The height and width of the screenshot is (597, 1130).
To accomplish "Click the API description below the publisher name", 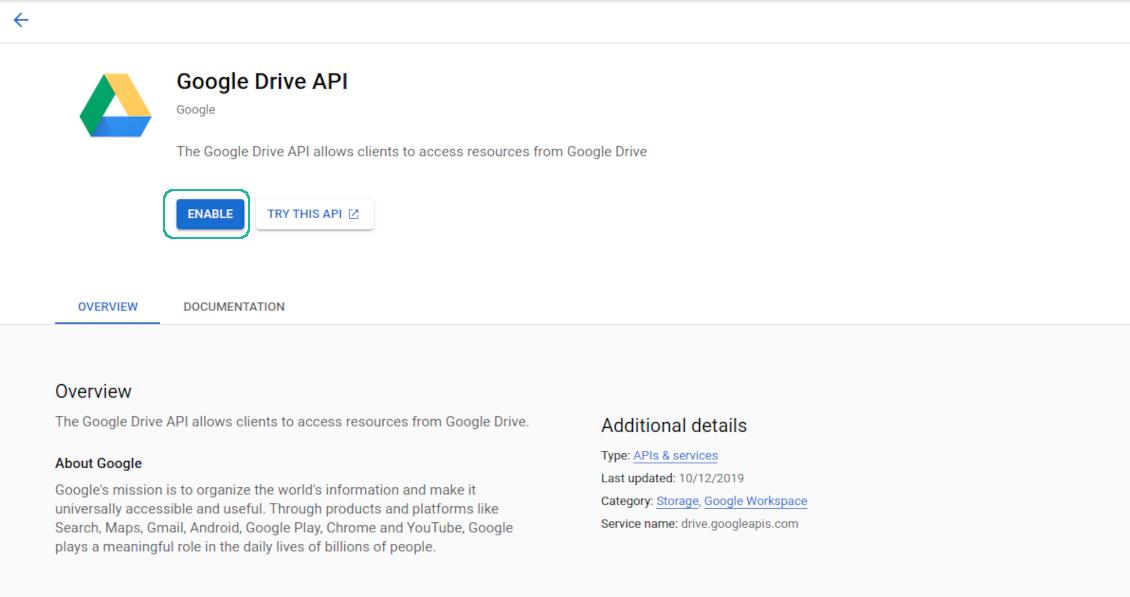I will 411,152.
